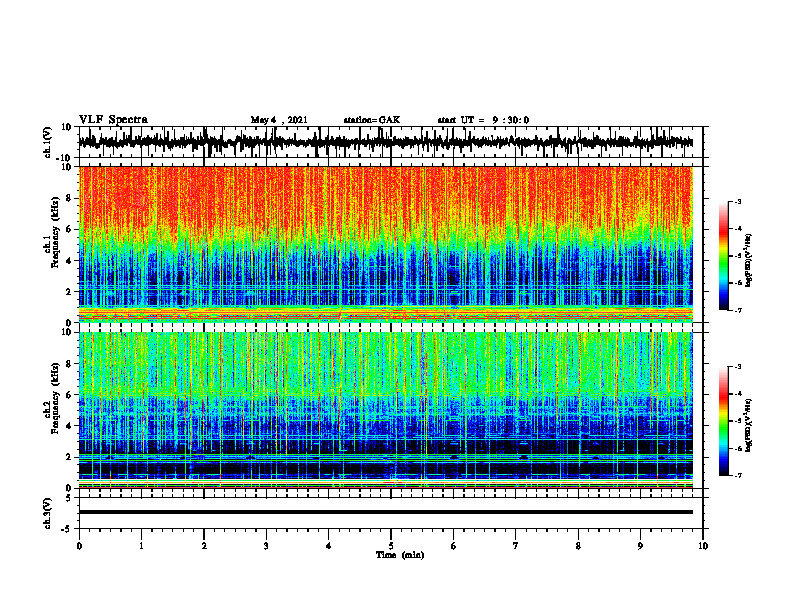Viewport: 792px width, 612px height.
Task: Click inside the ch.2 spectrogram panel
Action: pos(385,410)
